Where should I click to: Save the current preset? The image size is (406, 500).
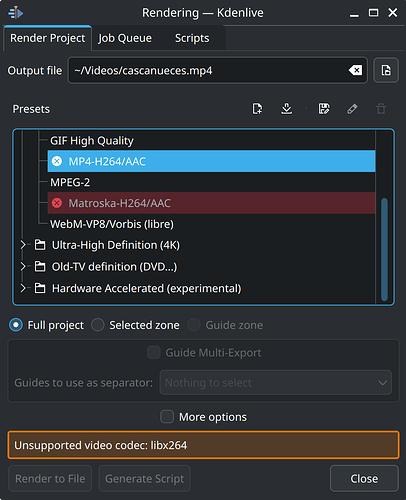(x=324, y=109)
